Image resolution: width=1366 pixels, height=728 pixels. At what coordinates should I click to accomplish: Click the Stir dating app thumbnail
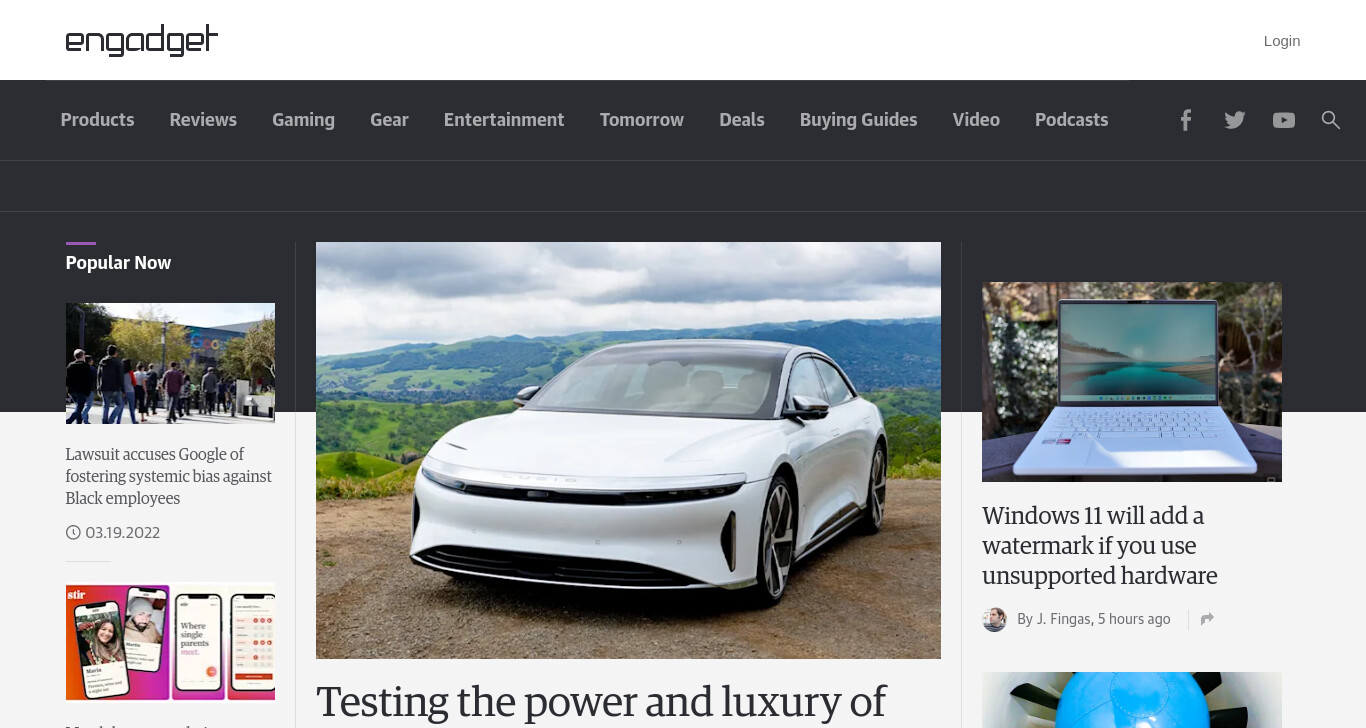coord(170,642)
